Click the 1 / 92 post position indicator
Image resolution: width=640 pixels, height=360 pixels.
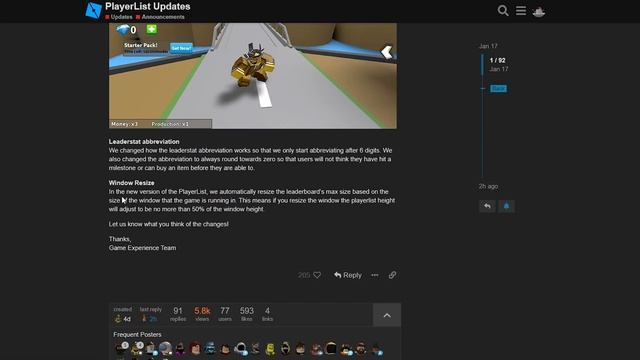tap(498, 60)
